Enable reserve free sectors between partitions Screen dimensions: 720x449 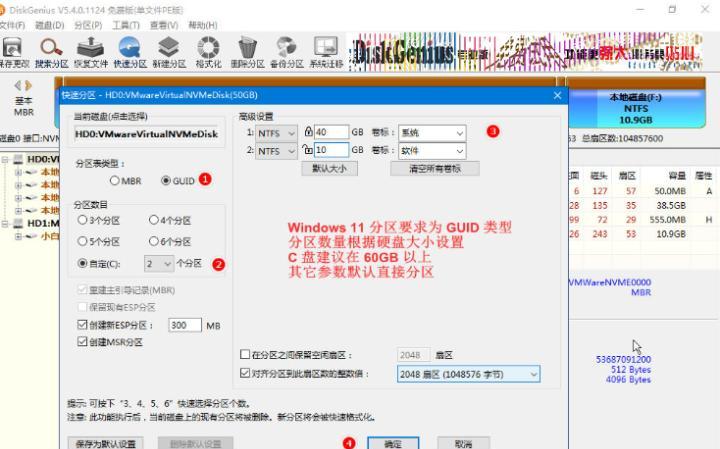click(245, 354)
